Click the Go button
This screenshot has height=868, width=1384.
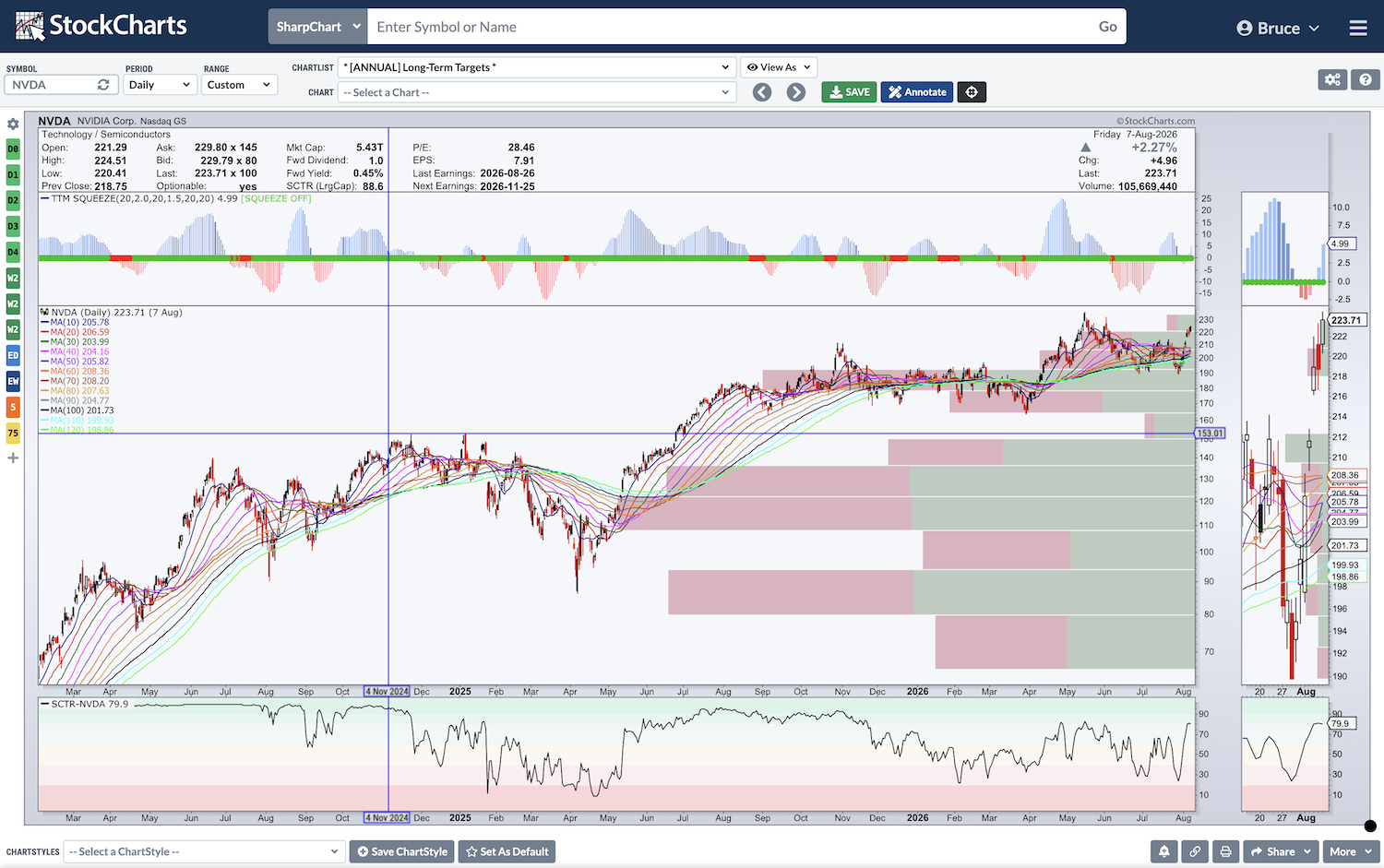[x=1108, y=27]
